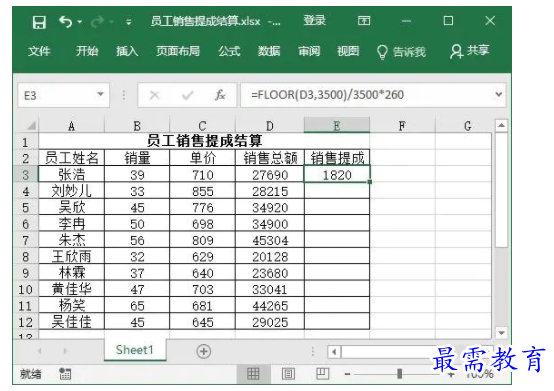This screenshot has width=554, height=391.
Task: Click cell with name 吴佳佳
Action: pos(72,322)
